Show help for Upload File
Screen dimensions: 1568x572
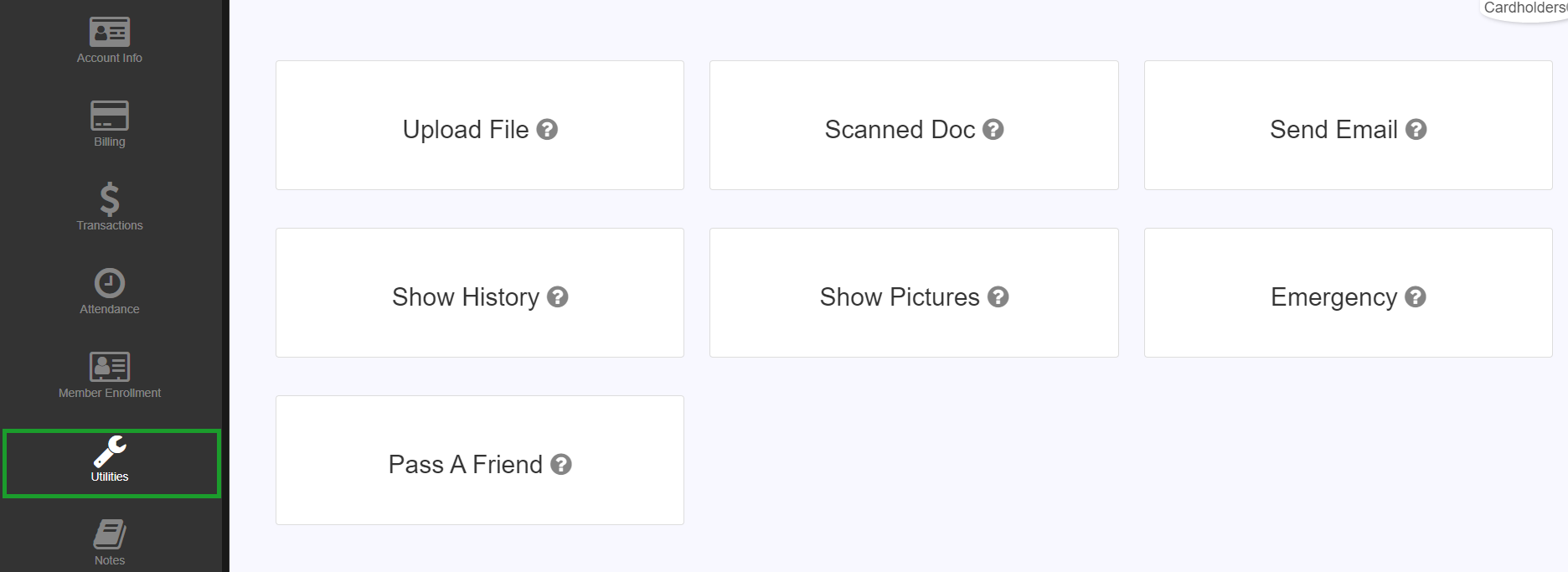click(547, 130)
